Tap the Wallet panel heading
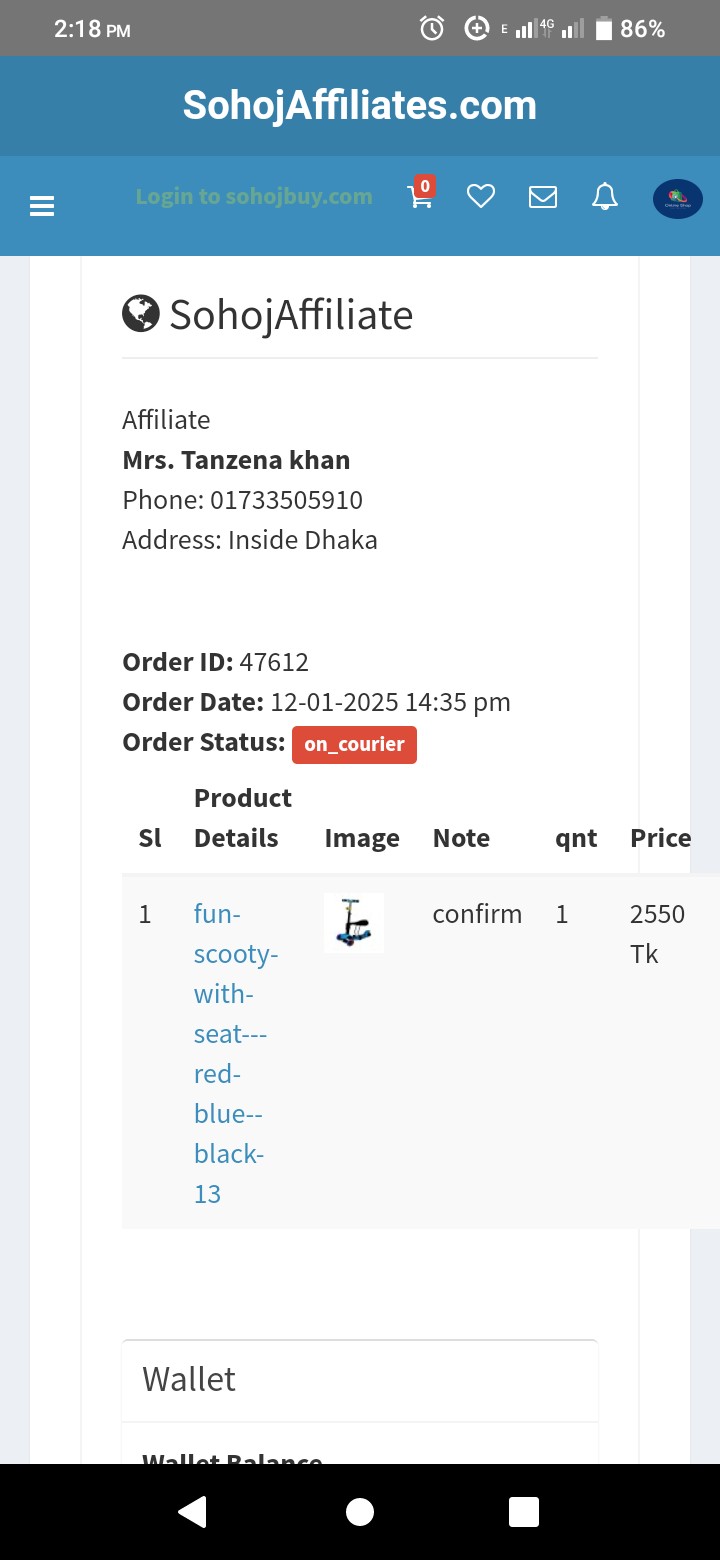 point(189,1379)
